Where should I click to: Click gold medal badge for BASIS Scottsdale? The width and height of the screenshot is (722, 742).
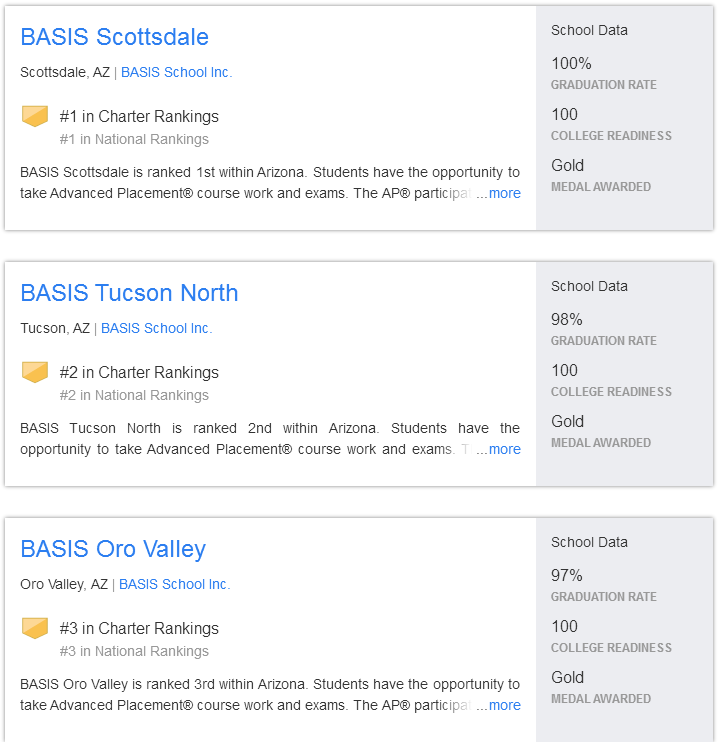[35, 116]
